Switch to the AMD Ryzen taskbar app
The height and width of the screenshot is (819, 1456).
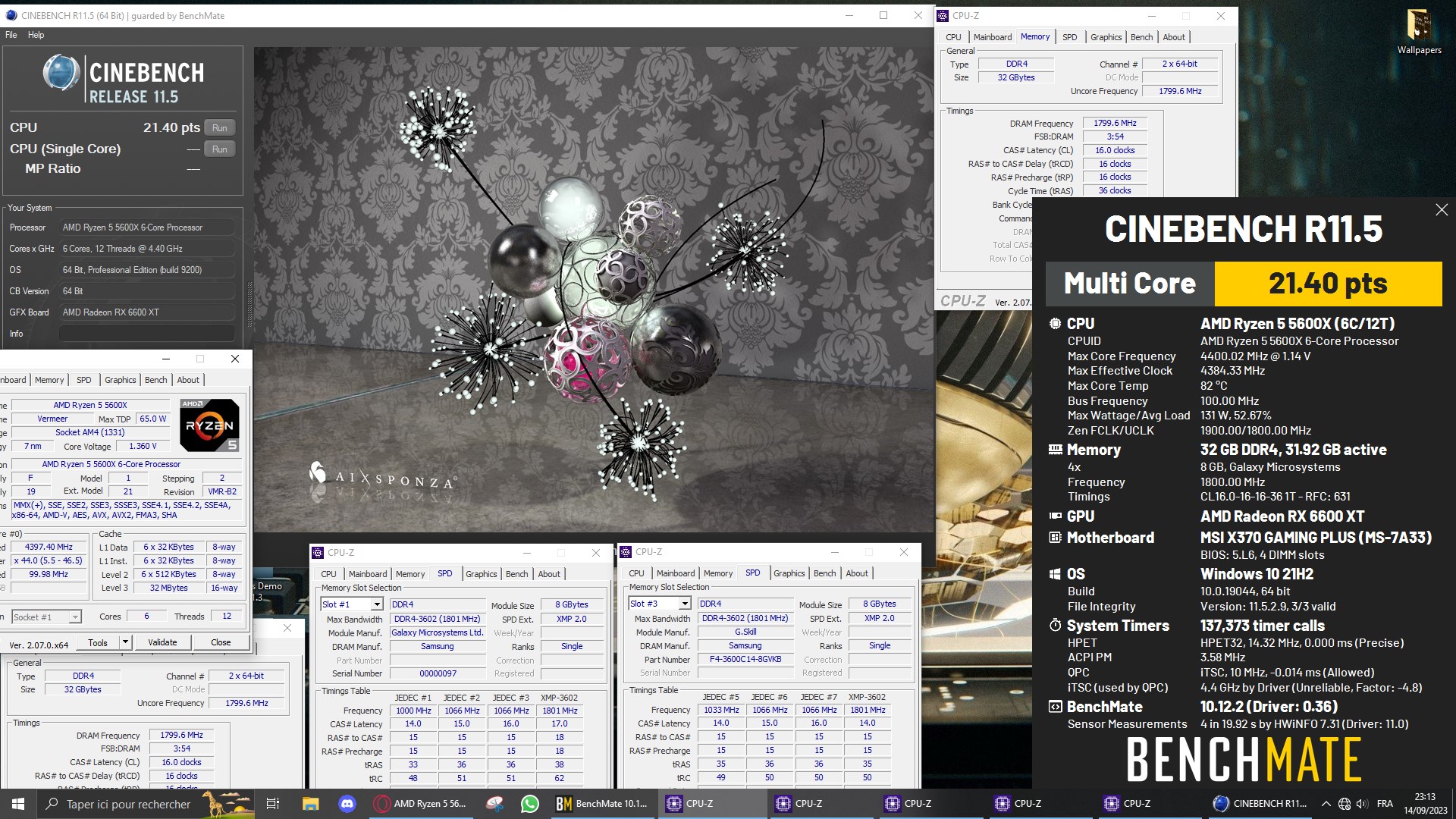(421, 804)
